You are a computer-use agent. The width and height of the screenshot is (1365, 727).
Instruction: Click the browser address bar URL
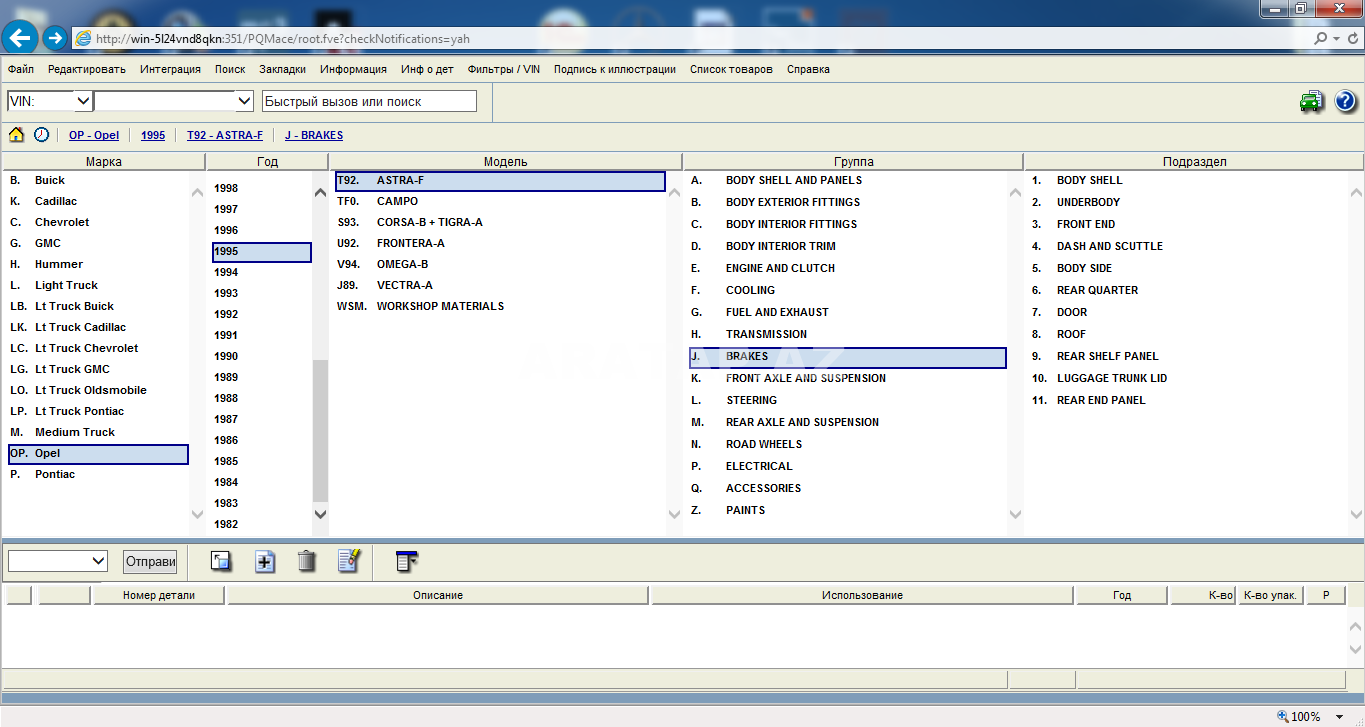282,39
